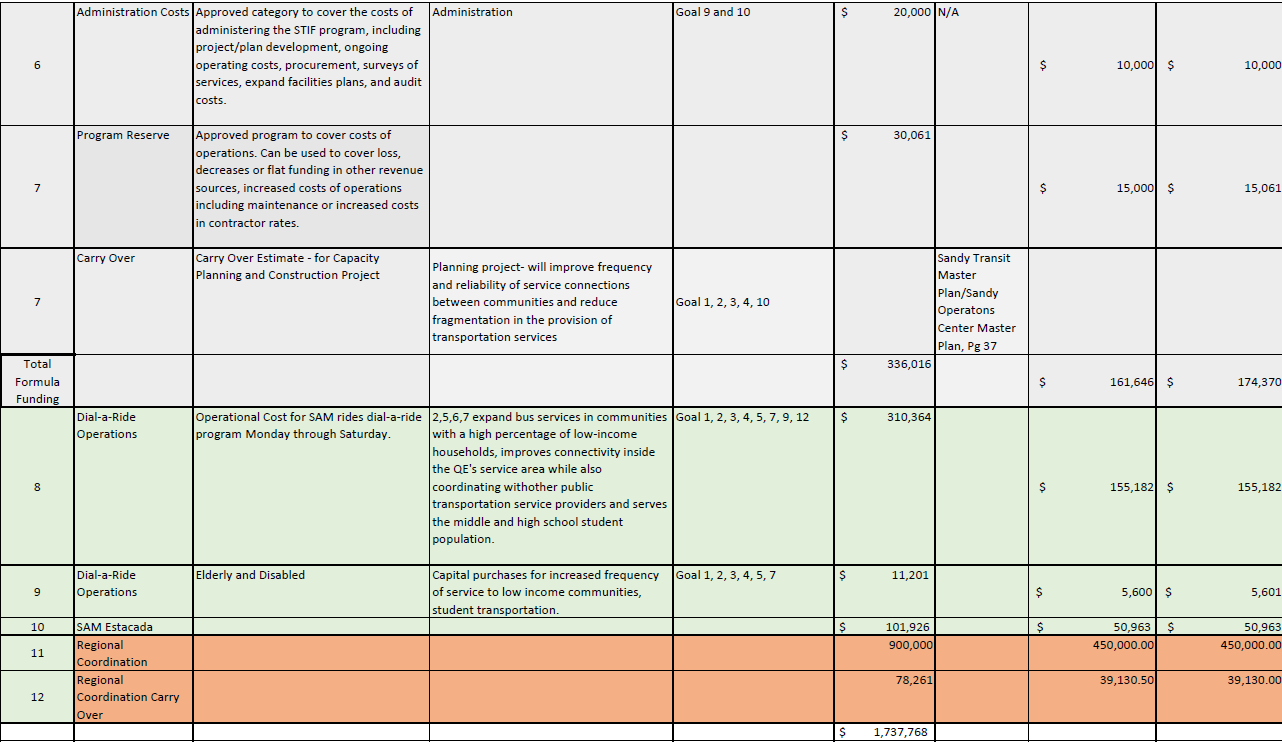Select the 5,601 value cell
1282x743 pixels.
(1219, 591)
